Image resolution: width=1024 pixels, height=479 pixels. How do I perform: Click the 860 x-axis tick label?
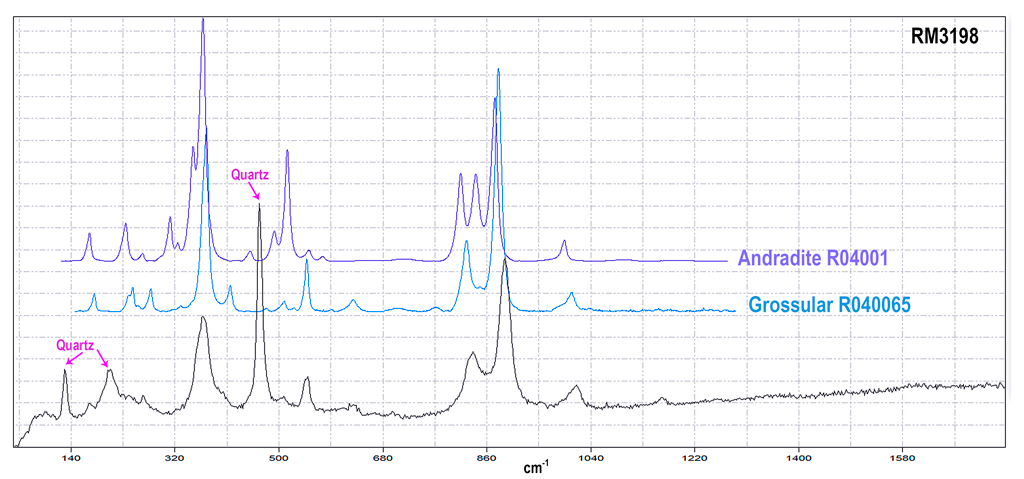(487, 458)
